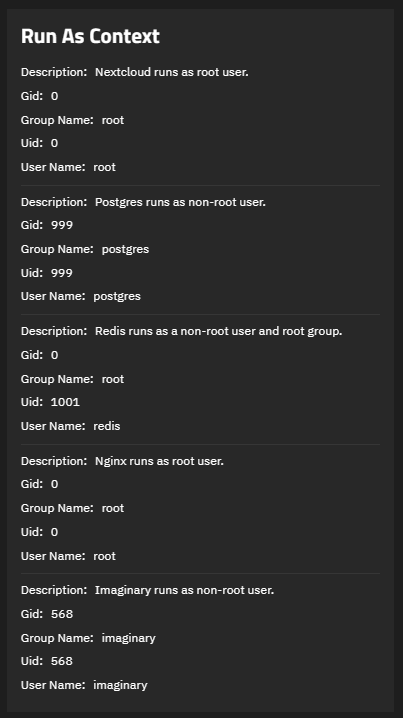Viewport: 403px width, 718px height.
Task: Click the Postgres Uid value 999
Action: tap(62, 273)
